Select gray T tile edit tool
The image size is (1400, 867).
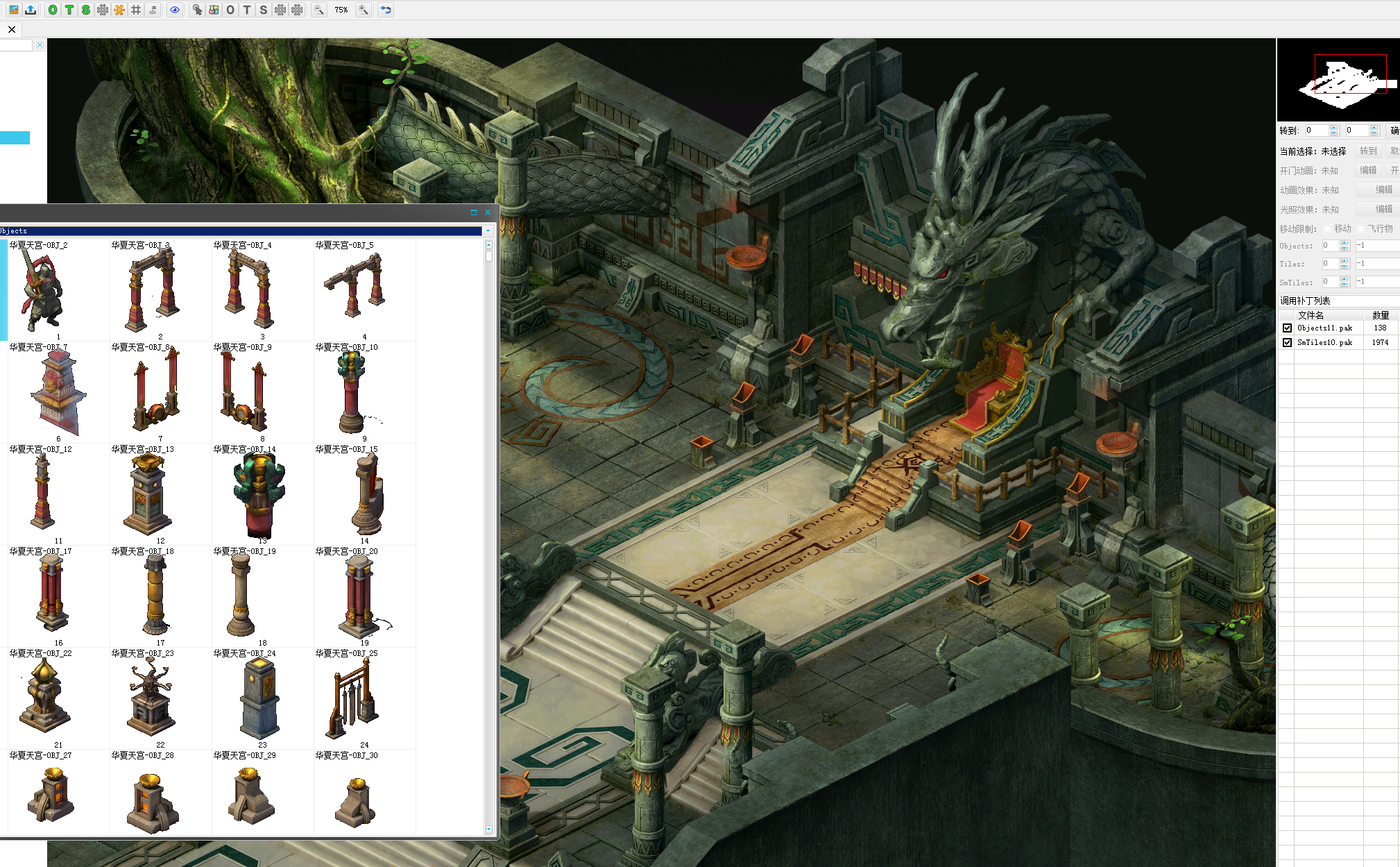(247, 10)
